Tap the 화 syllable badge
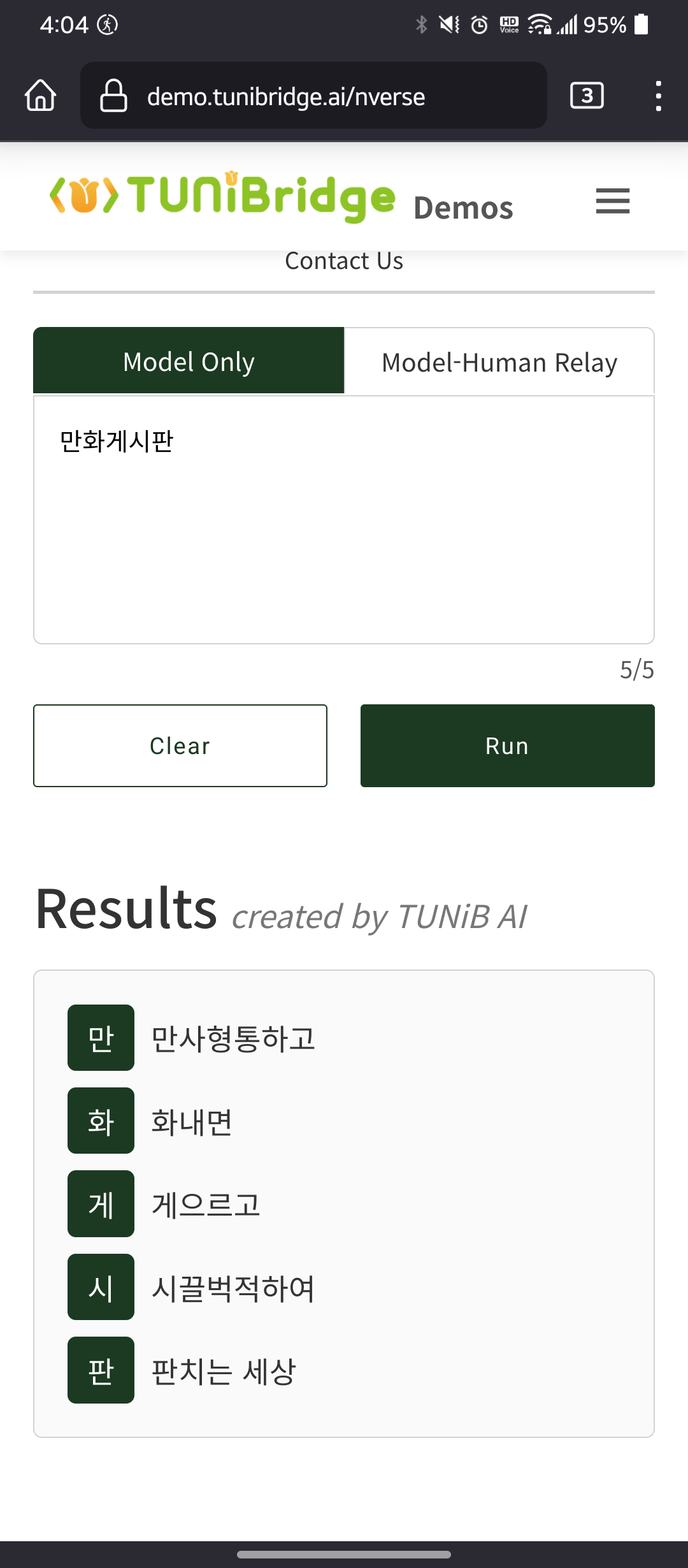 [x=101, y=1121]
